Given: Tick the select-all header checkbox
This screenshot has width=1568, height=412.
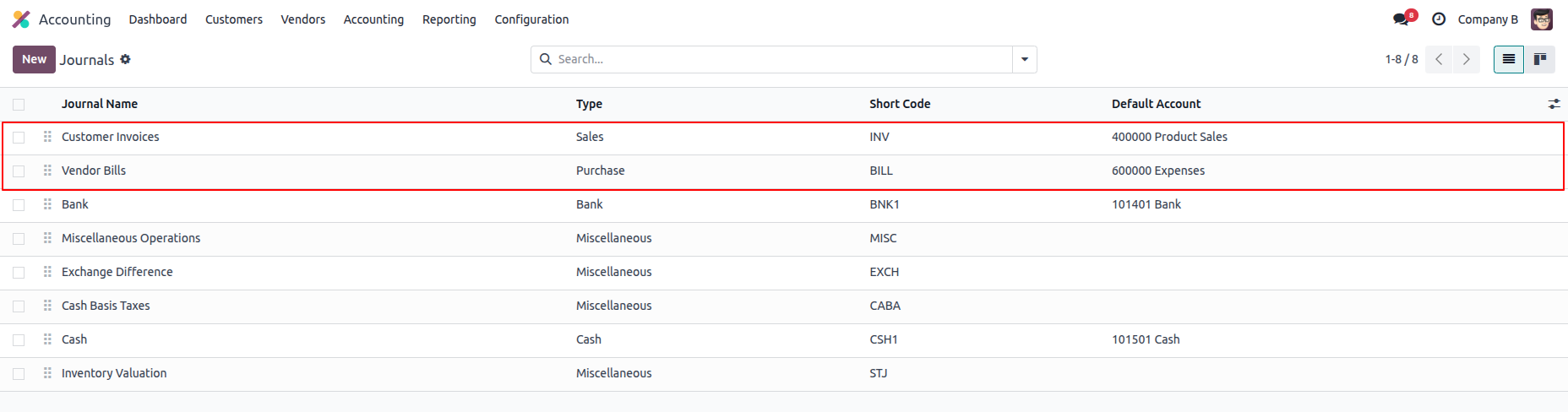Looking at the screenshot, I should coord(19,105).
